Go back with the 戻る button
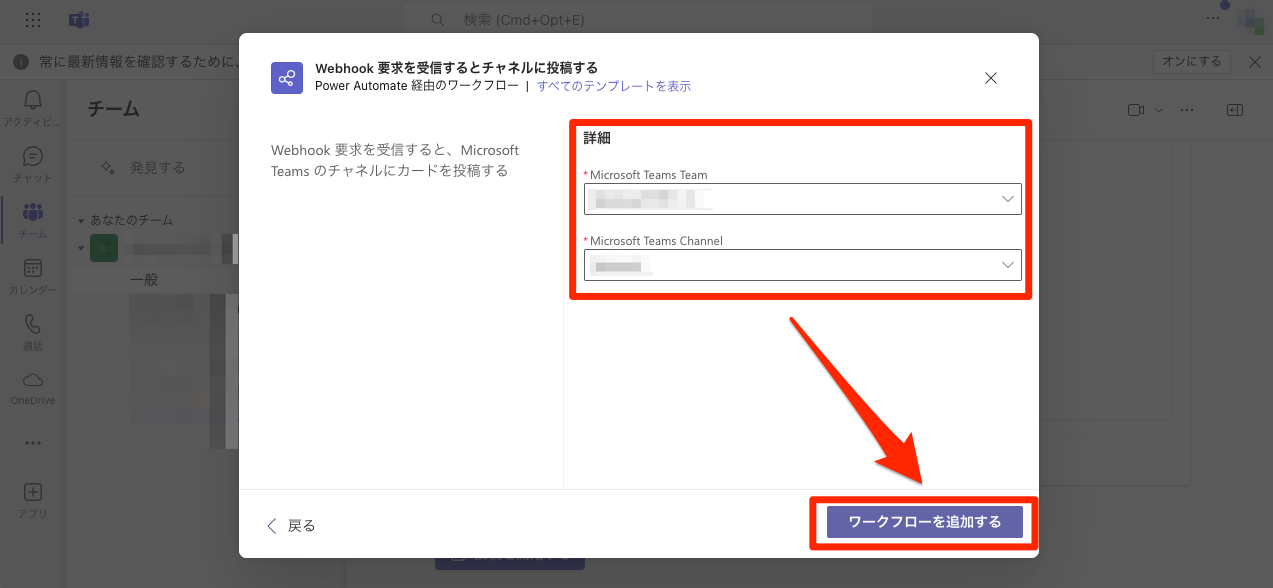 [291, 525]
